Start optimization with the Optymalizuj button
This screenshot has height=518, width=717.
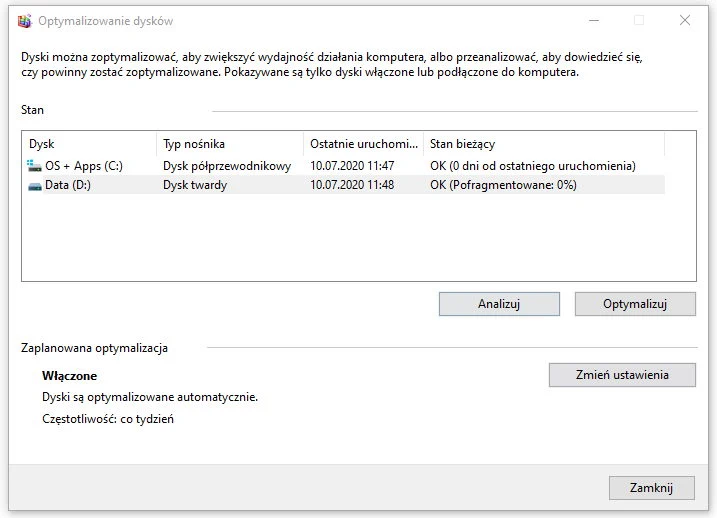tap(634, 303)
